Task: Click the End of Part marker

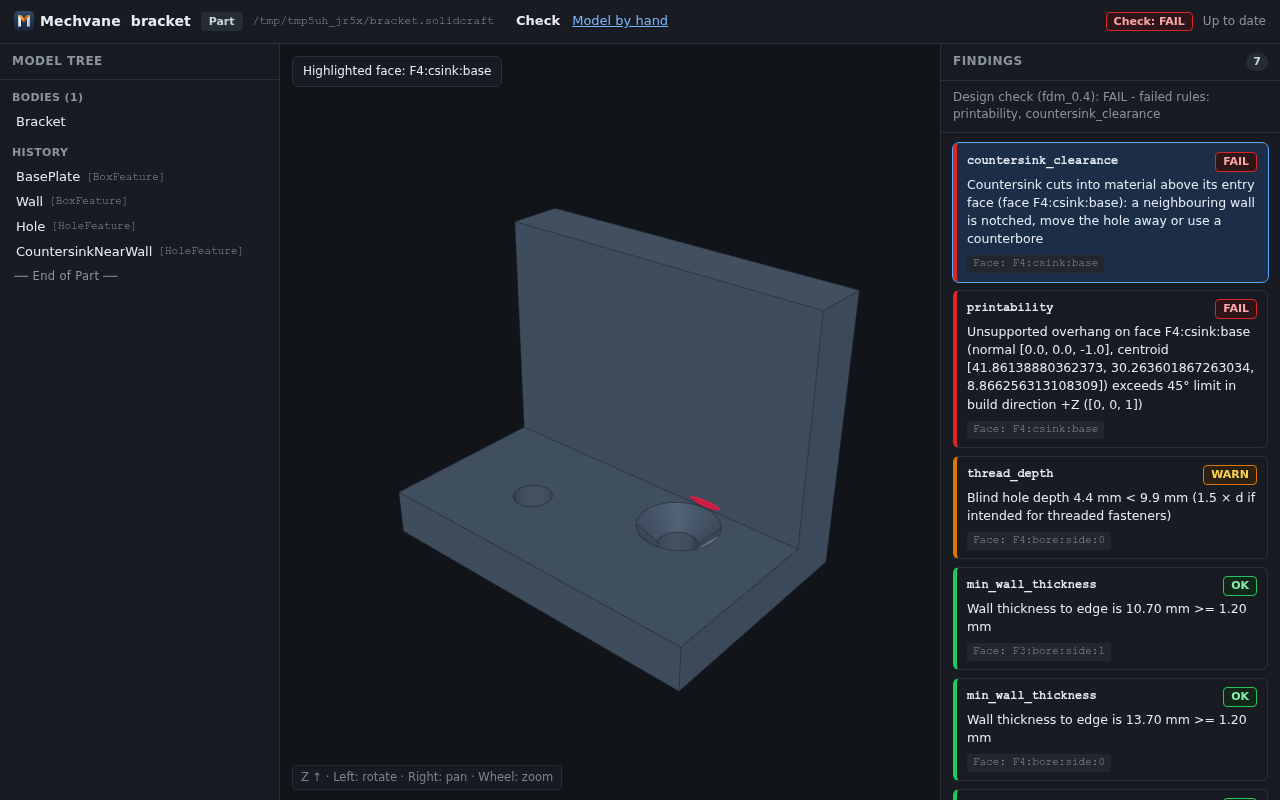Action: pyautogui.click(x=66, y=276)
